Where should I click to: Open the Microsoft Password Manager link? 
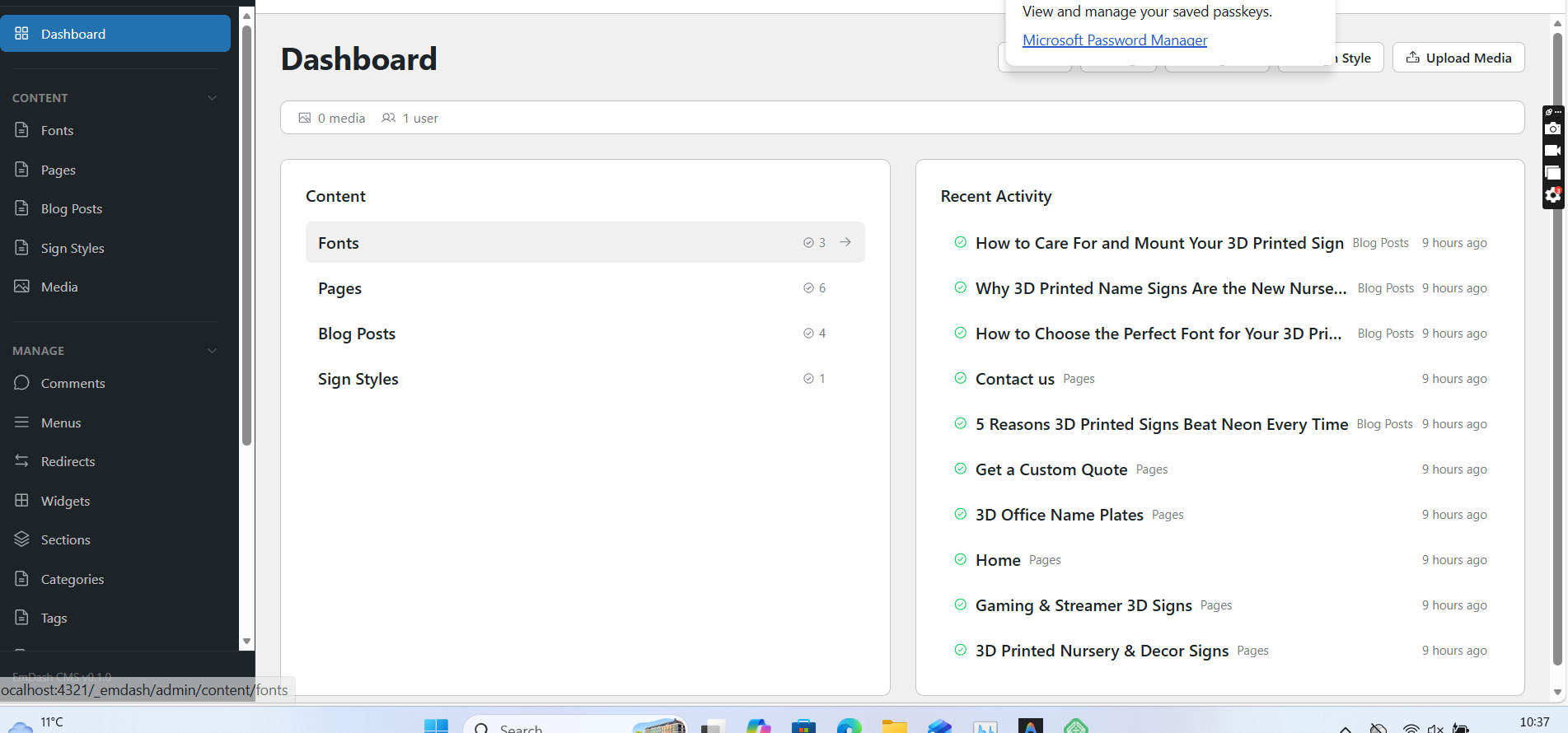coord(1114,40)
